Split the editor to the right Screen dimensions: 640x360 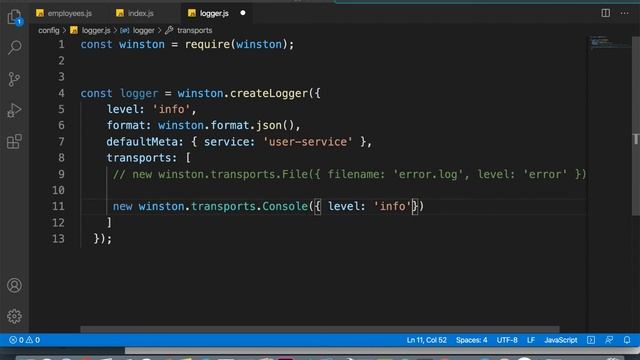point(606,13)
